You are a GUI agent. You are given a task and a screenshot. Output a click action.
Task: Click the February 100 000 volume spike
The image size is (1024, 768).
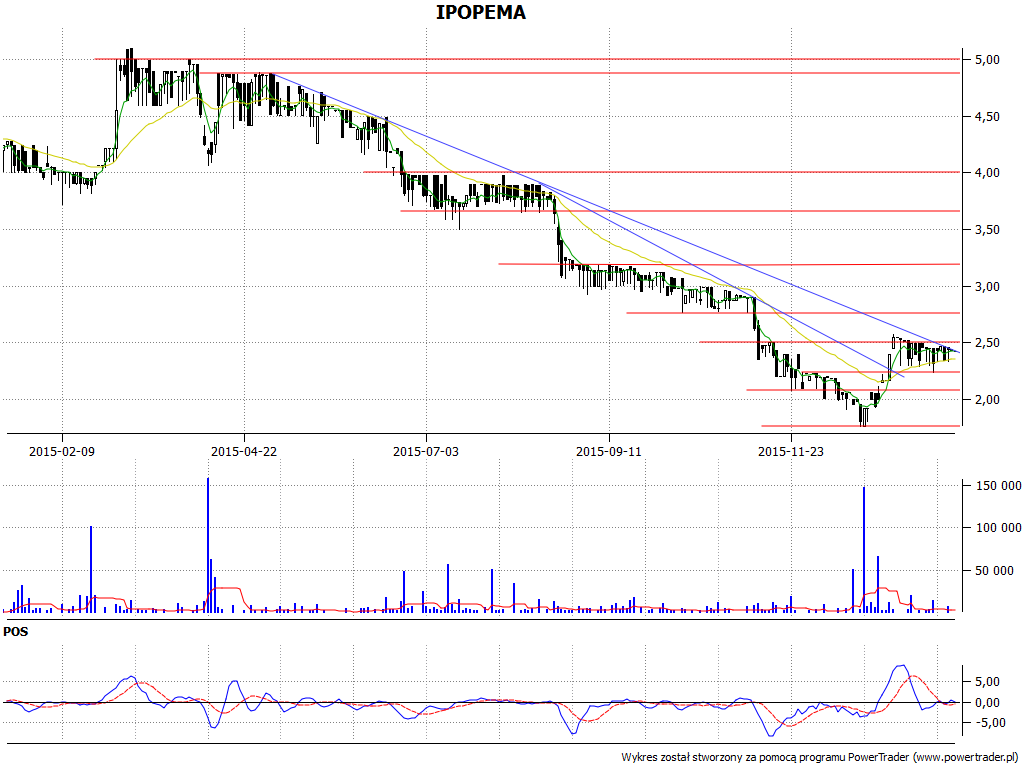[x=91, y=569]
